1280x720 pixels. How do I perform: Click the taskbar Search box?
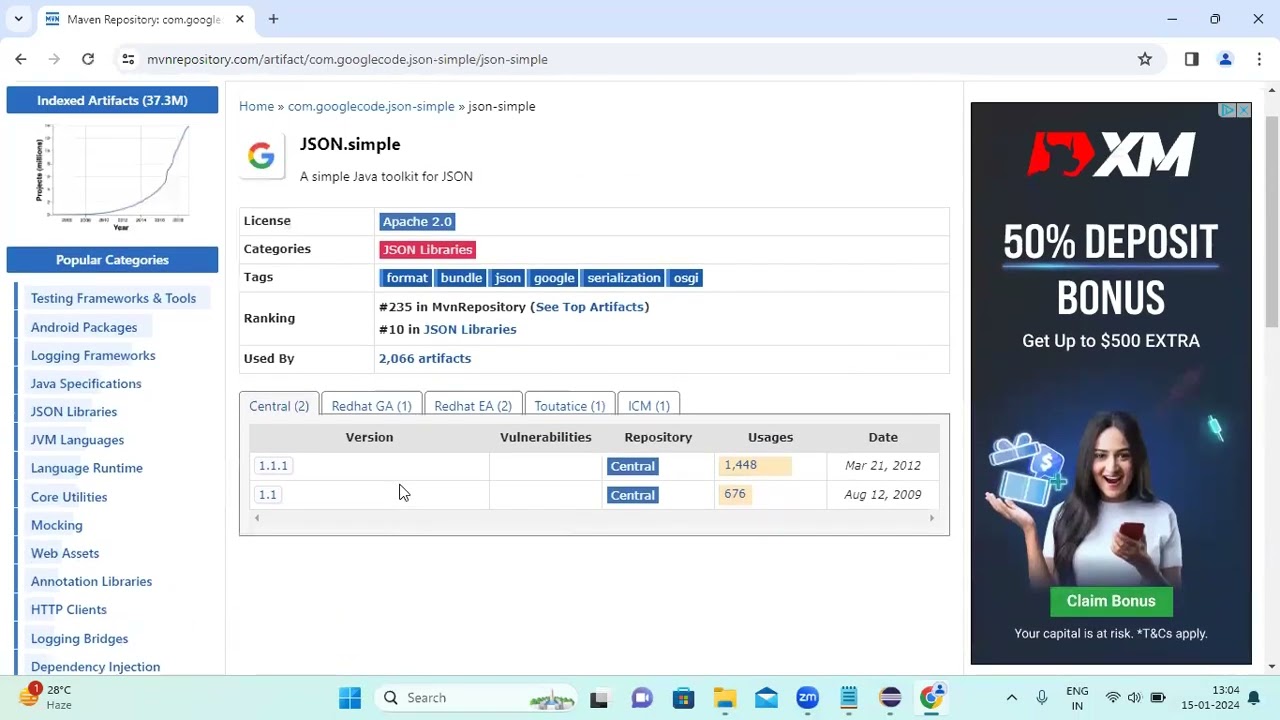[479, 698]
